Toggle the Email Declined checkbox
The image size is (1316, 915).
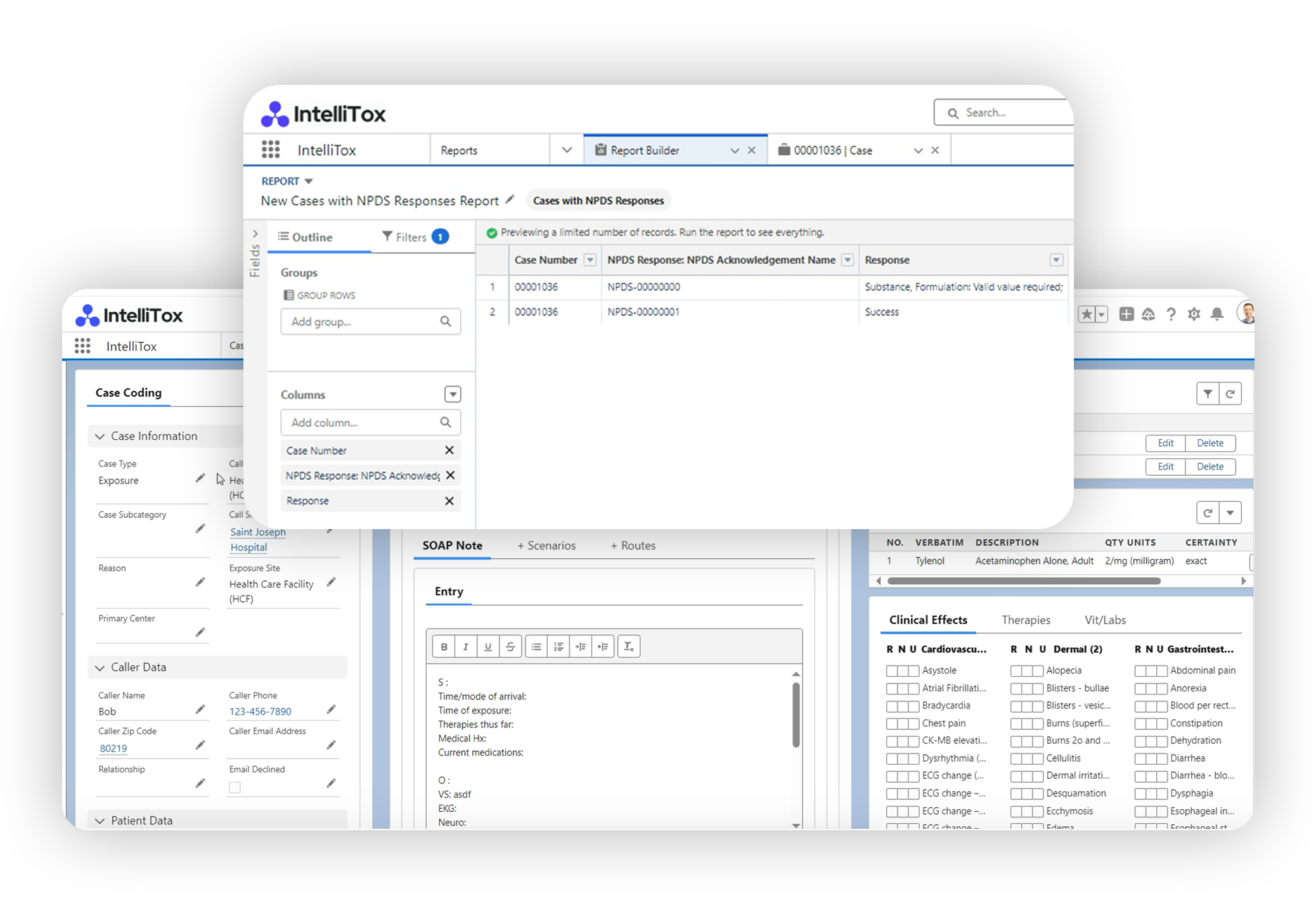[x=235, y=787]
